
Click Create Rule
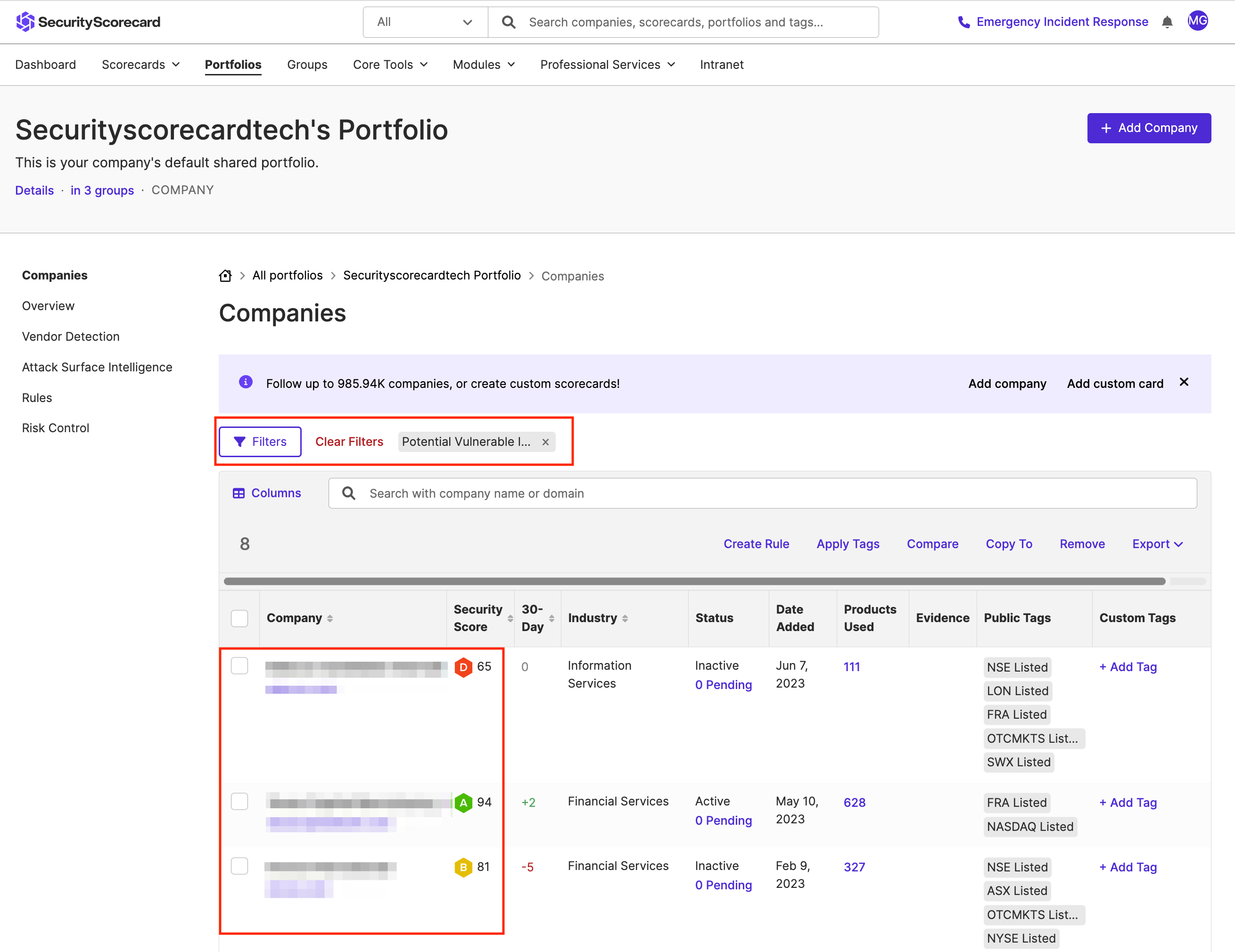pyautogui.click(x=757, y=544)
